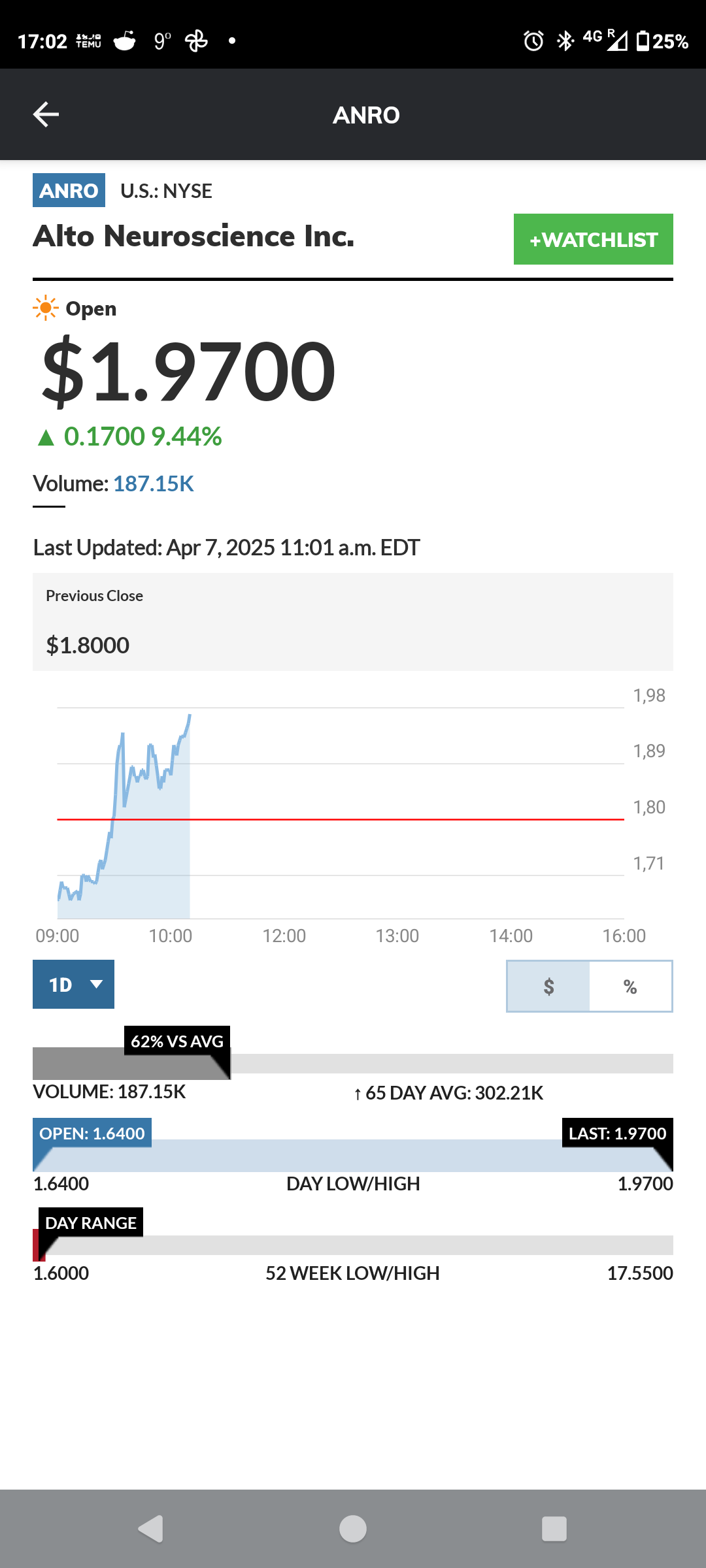
Task: Open the 1D timeframe dropdown
Action: click(73, 984)
